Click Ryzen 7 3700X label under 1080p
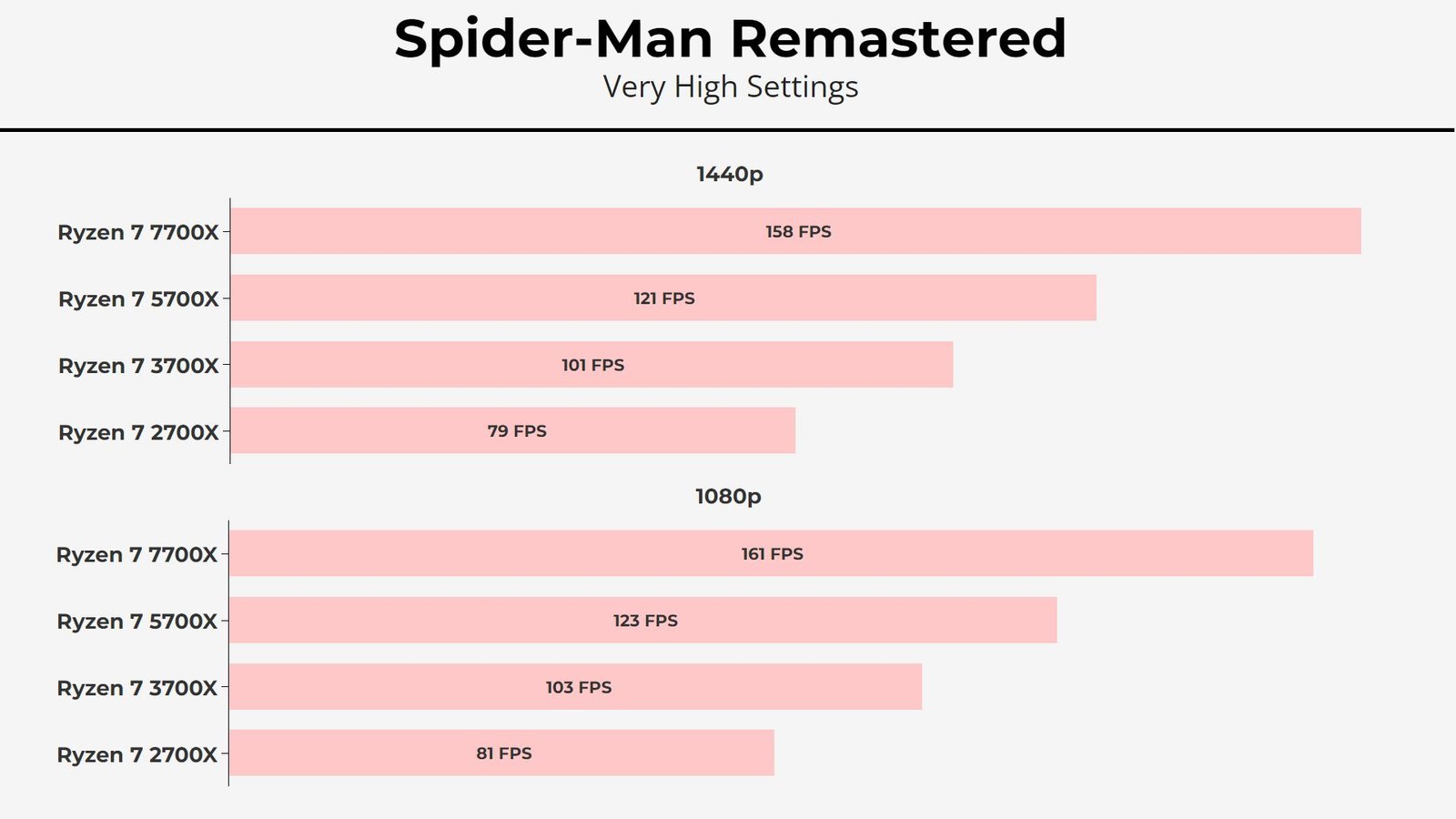This screenshot has width=1456, height=819. click(136, 688)
